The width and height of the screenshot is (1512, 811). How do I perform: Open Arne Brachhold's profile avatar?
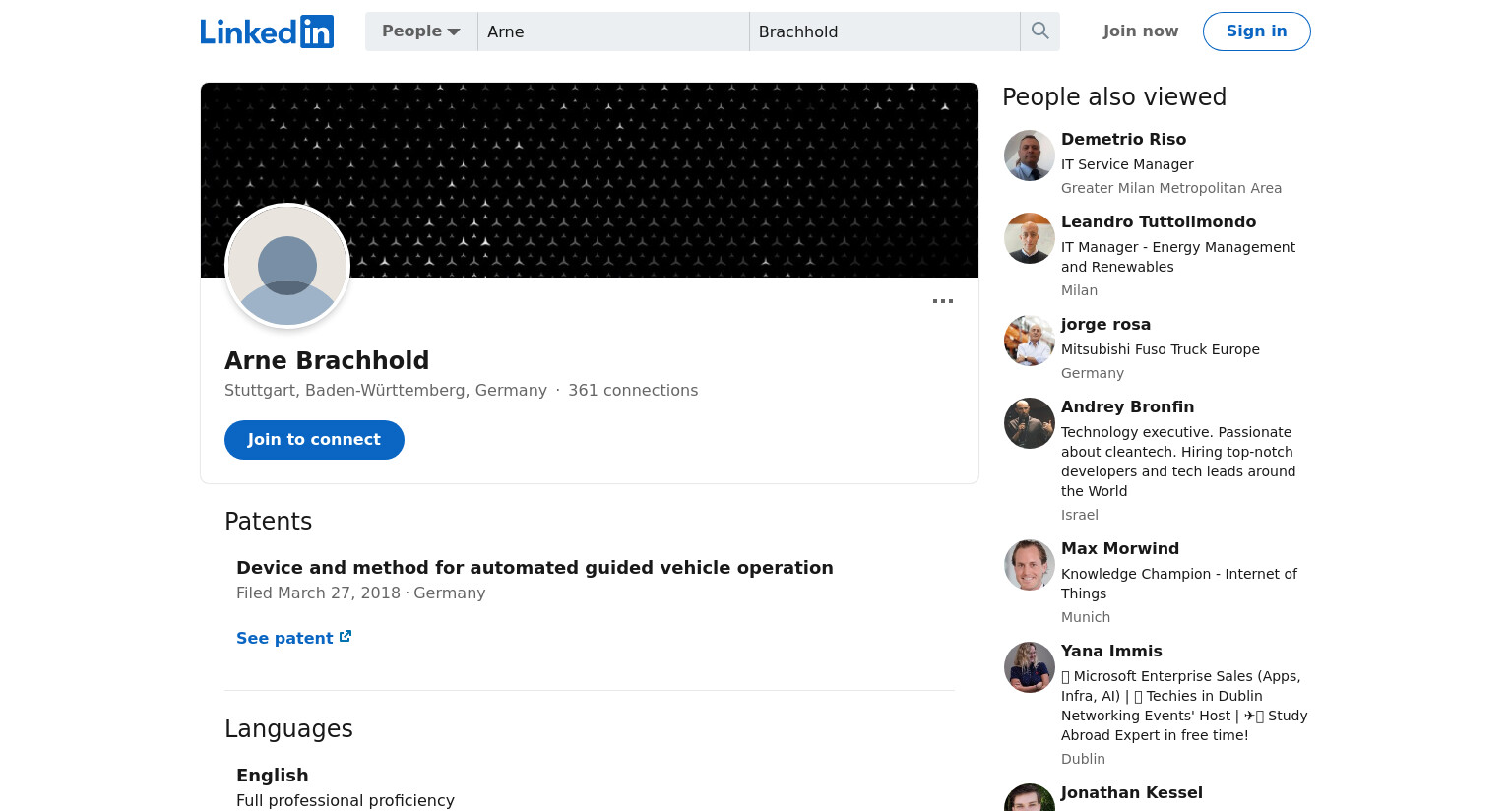[x=287, y=266]
